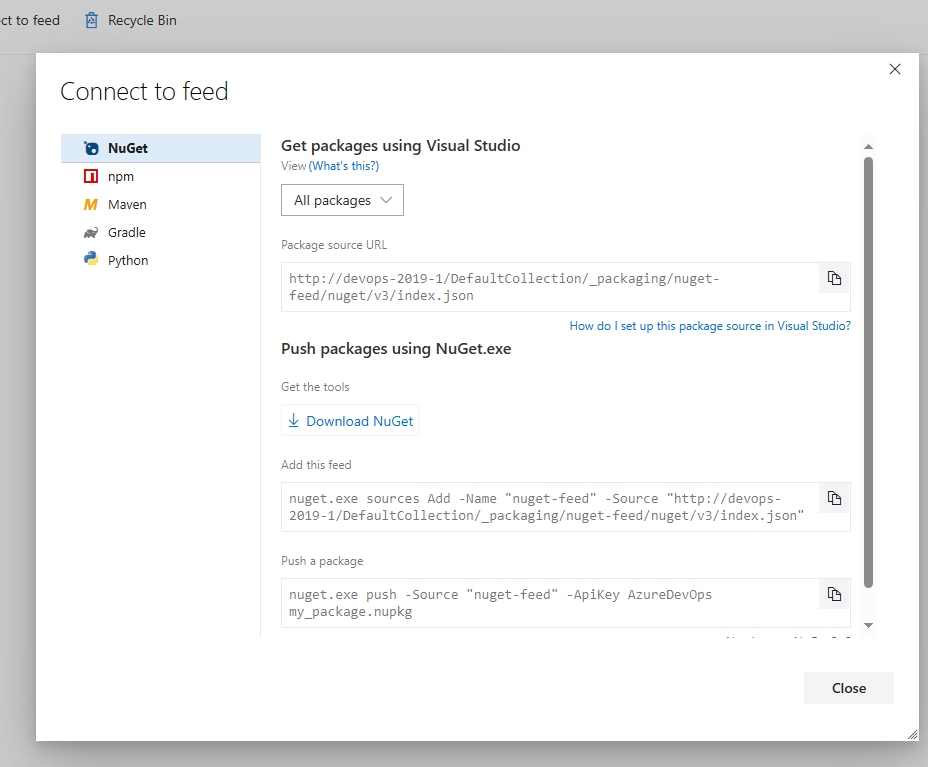The width and height of the screenshot is (928, 767).
Task: Select the NuGet package icon
Action: click(90, 148)
